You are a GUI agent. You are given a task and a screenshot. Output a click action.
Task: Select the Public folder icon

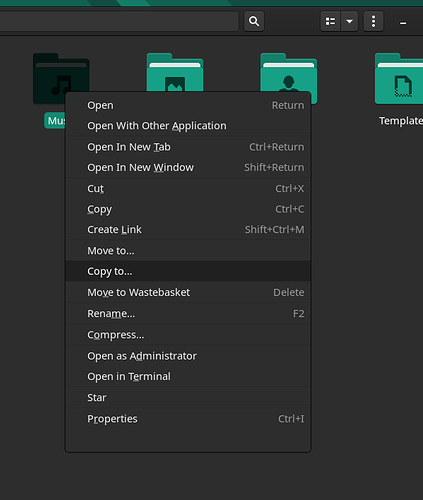point(289,72)
